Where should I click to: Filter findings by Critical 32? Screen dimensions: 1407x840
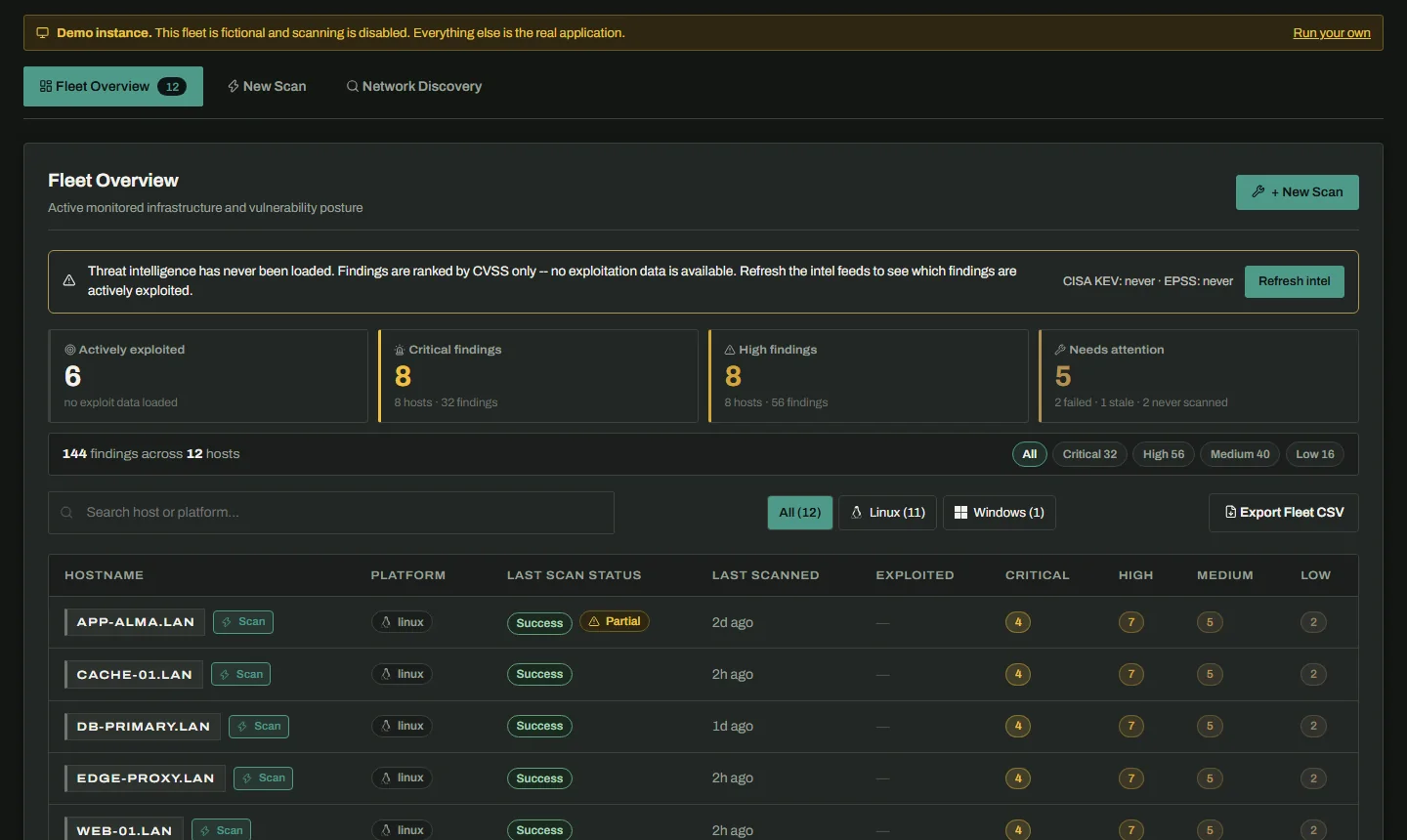[1089, 454]
